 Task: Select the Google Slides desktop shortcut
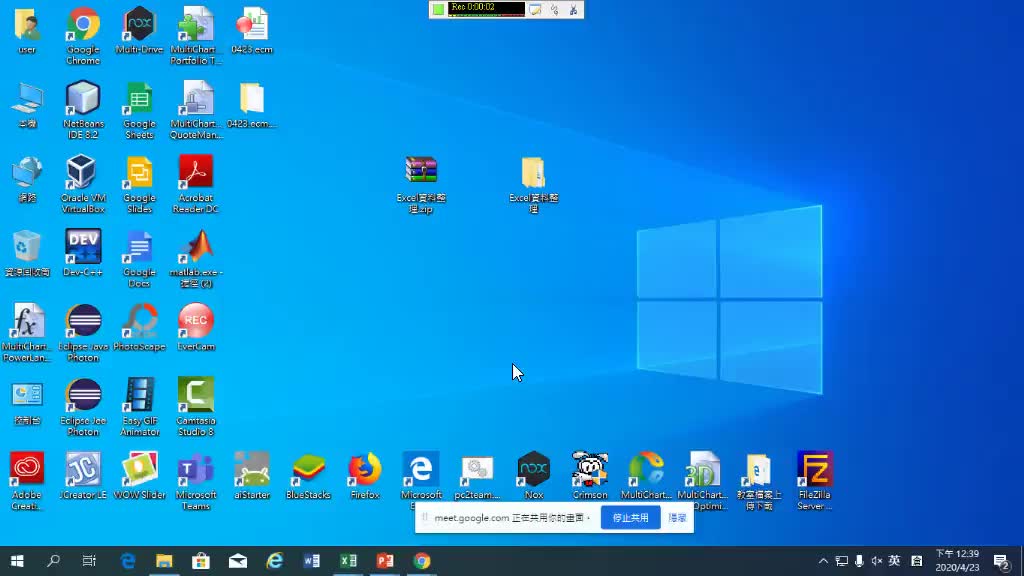click(139, 184)
